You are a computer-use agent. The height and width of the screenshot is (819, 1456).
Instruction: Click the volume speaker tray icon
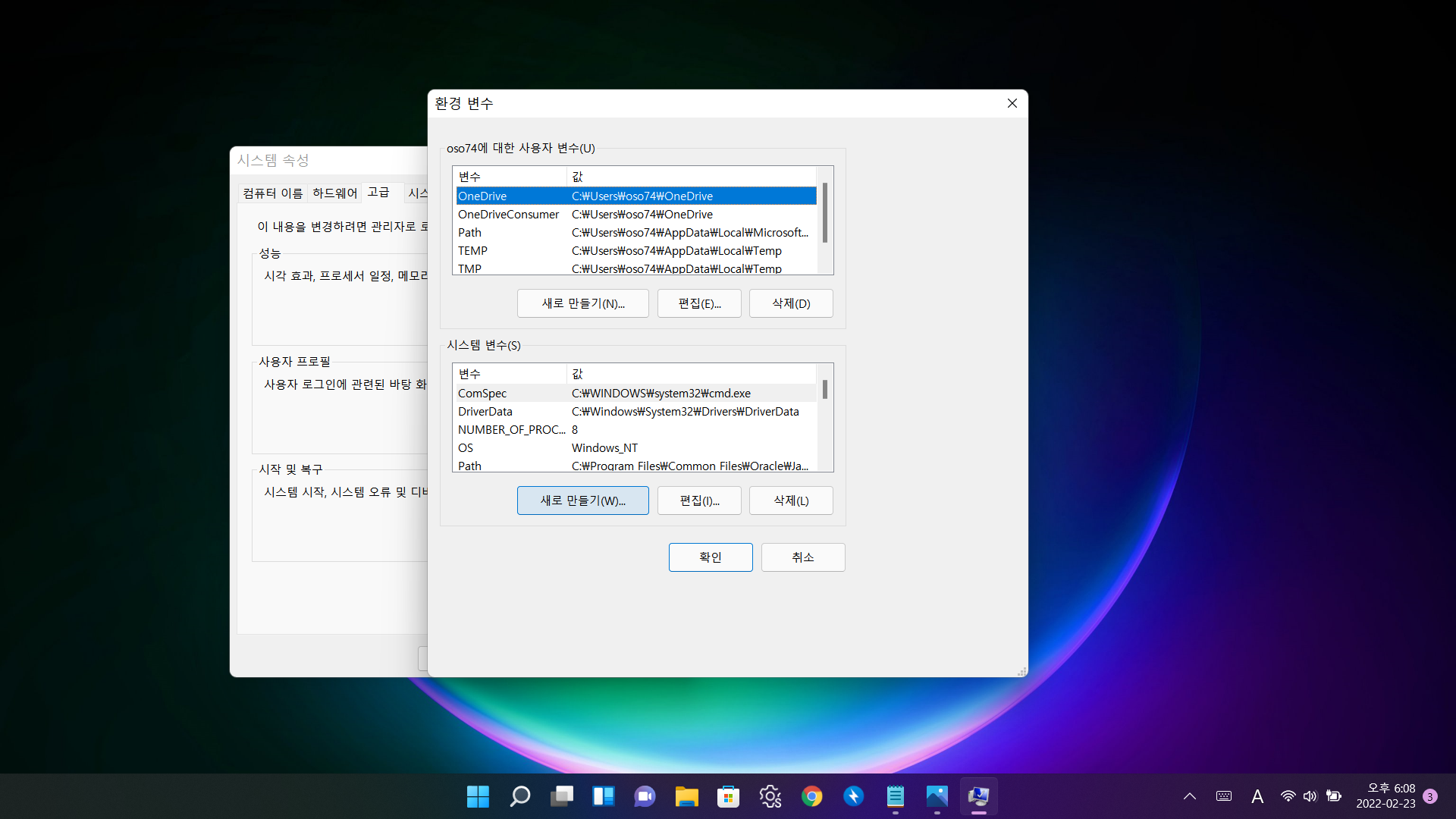(x=1310, y=796)
